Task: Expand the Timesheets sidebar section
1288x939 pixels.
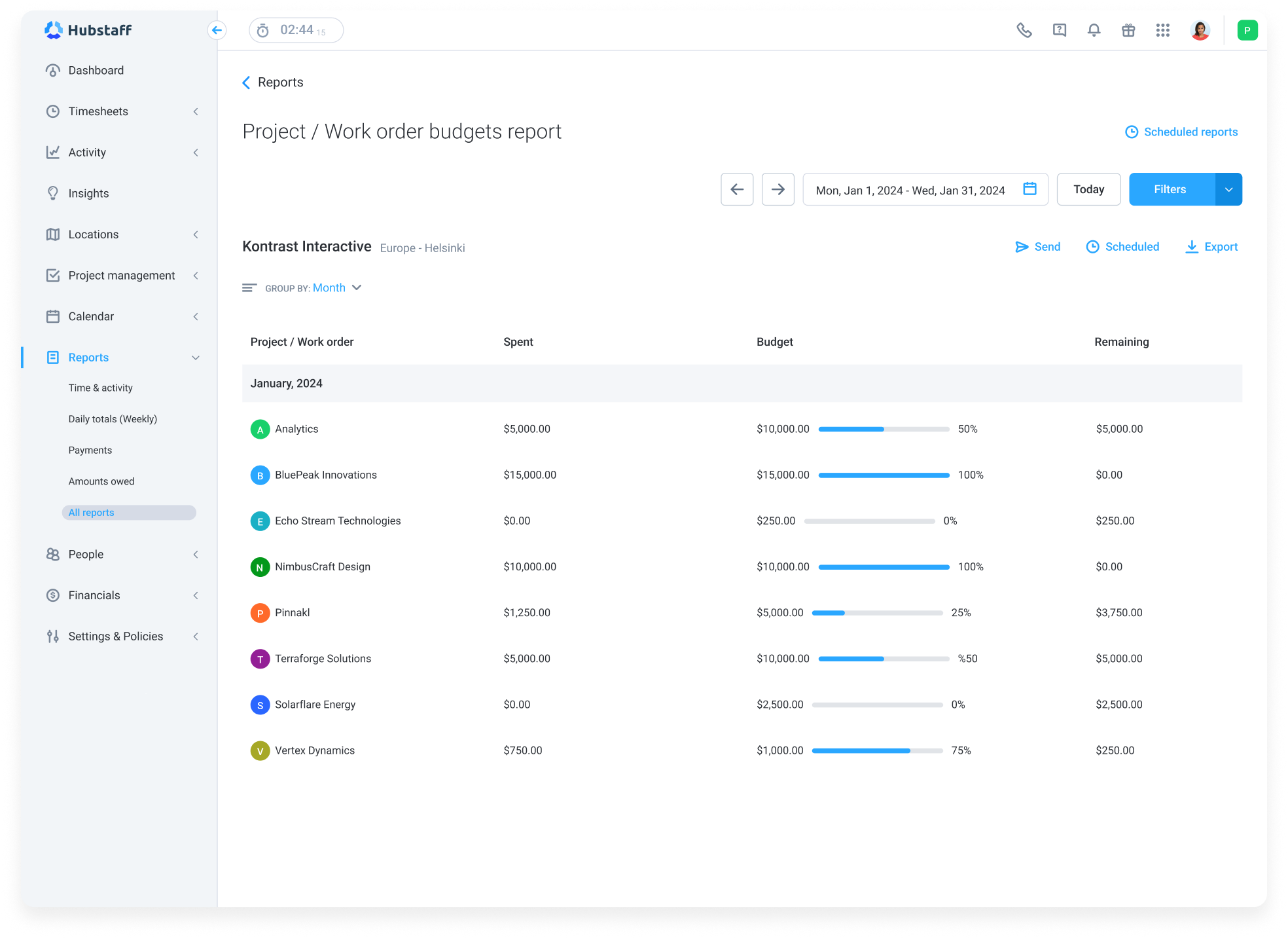Action: pyautogui.click(x=195, y=111)
